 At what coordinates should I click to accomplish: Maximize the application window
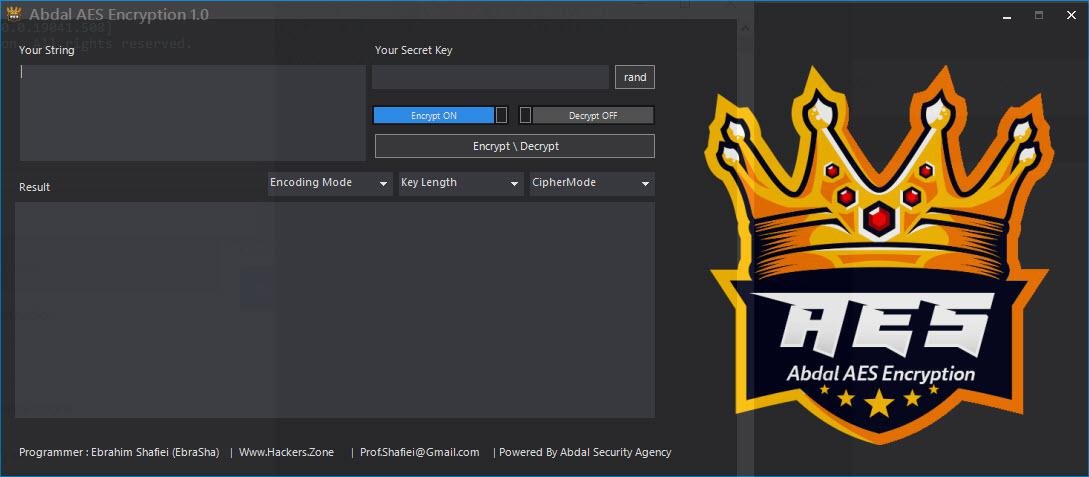1039,15
